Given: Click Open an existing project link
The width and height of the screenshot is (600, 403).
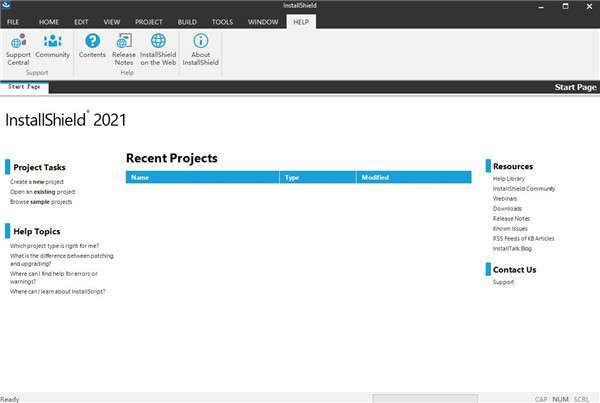Looking at the screenshot, I should pyautogui.click(x=42, y=192).
